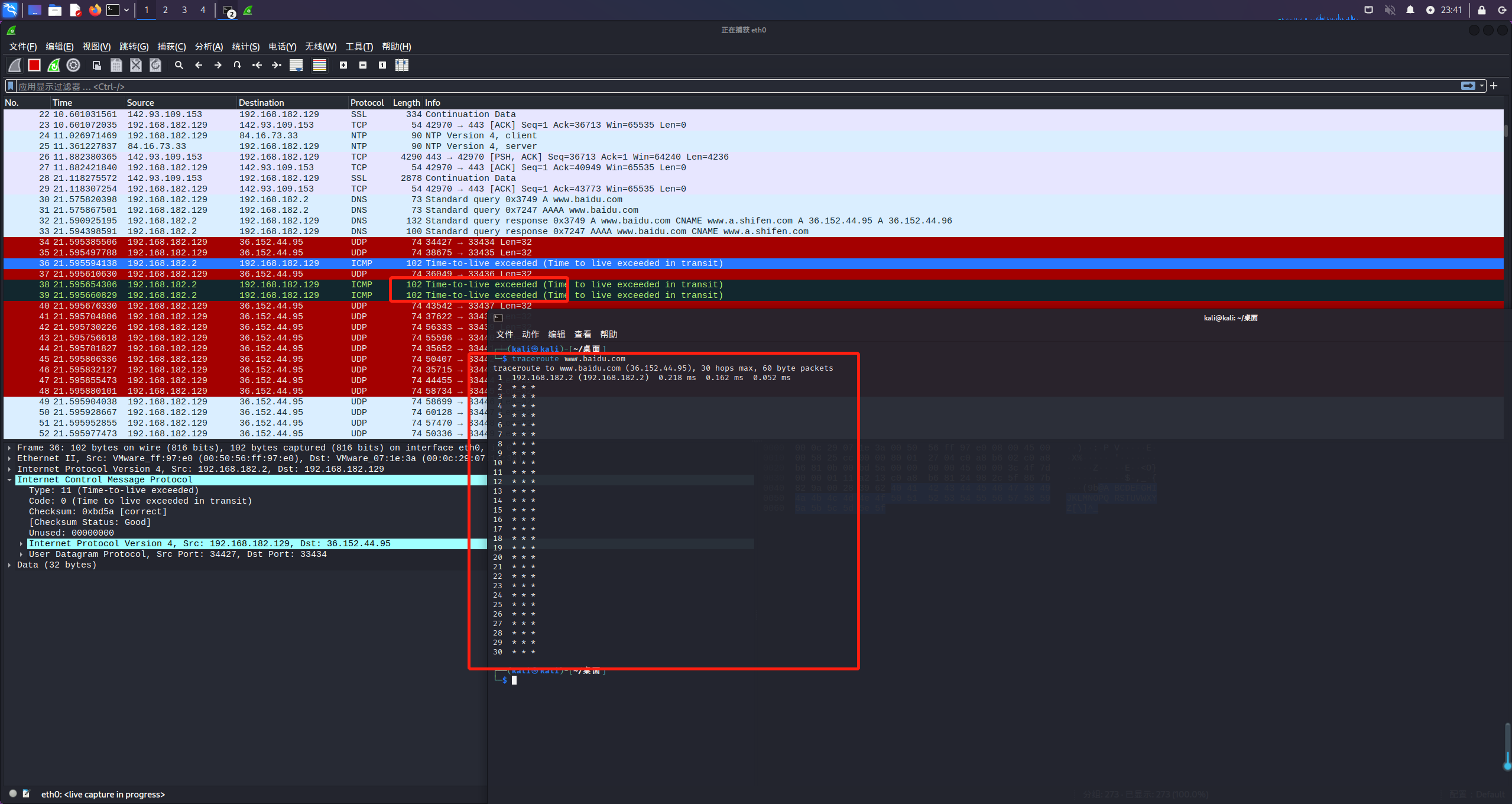
Task: Reload this capture file from the toolbar
Action: coord(155,65)
